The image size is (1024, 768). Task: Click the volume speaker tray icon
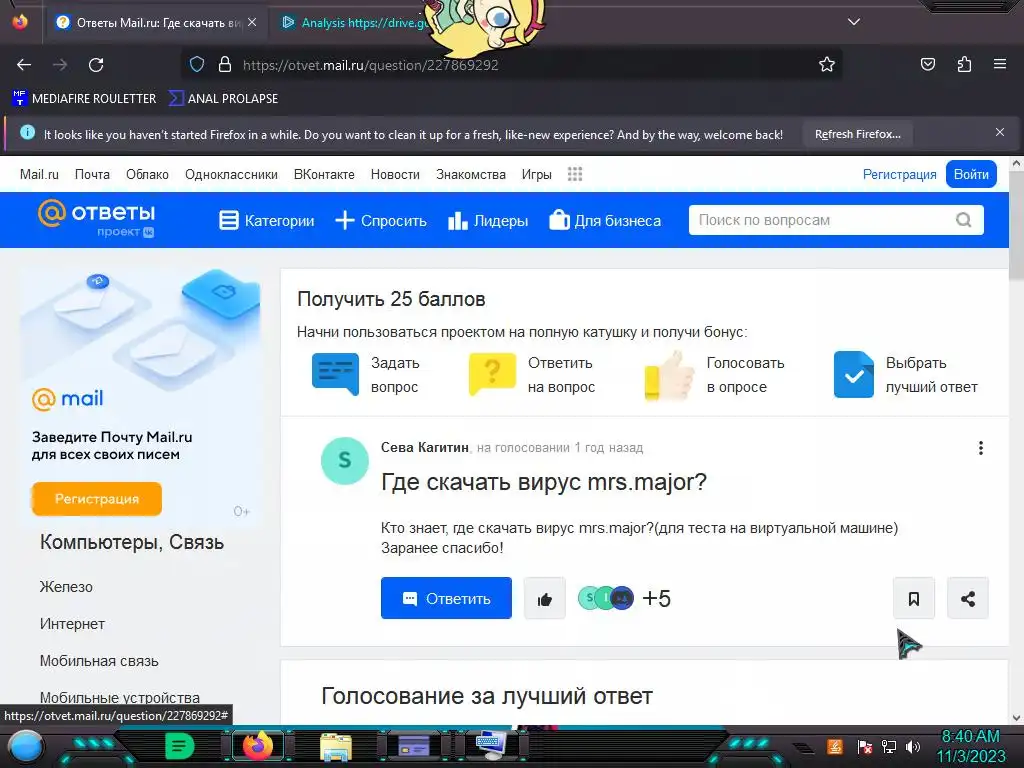click(x=913, y=747)
